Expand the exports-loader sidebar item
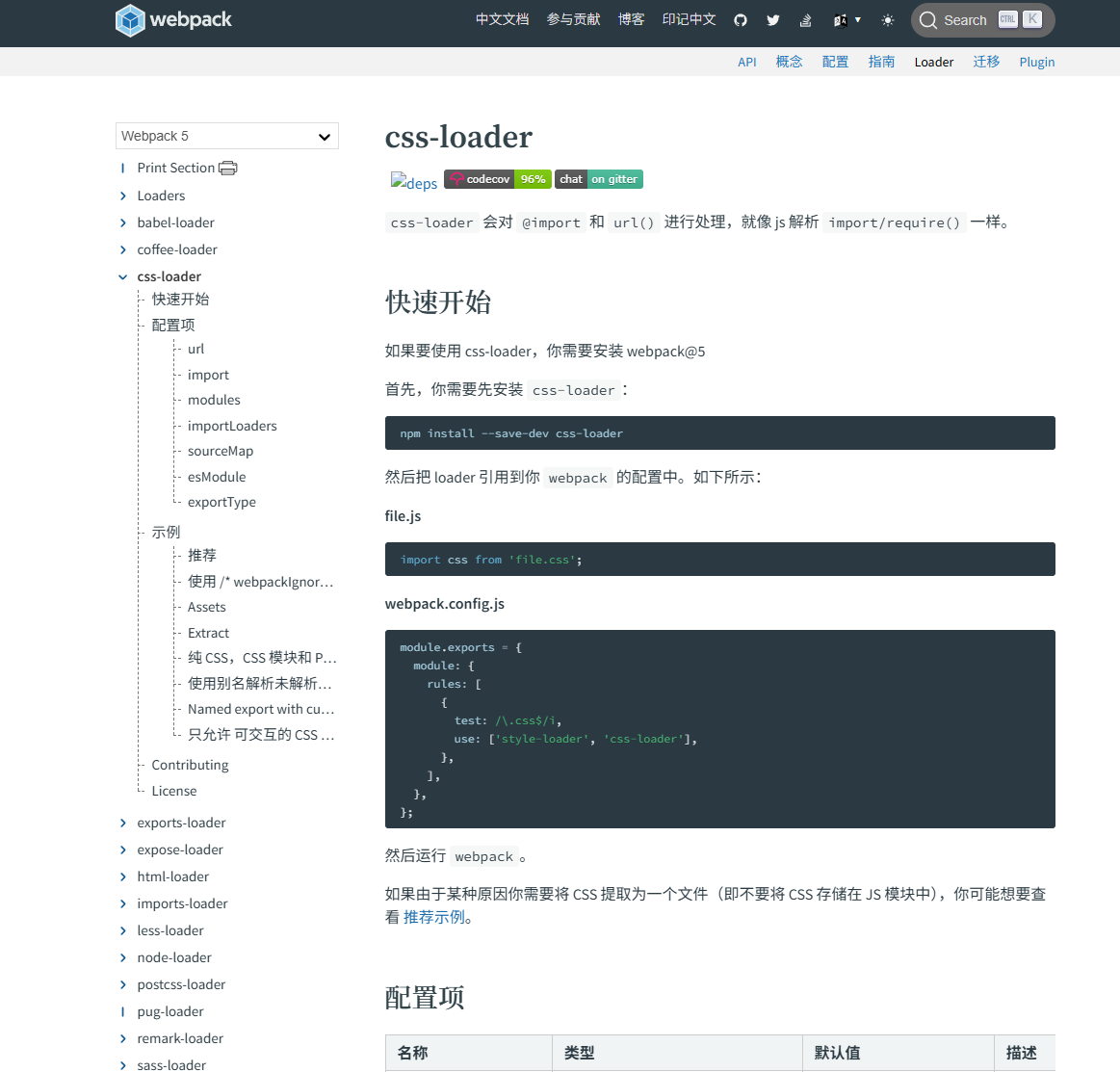 point(123,823)
